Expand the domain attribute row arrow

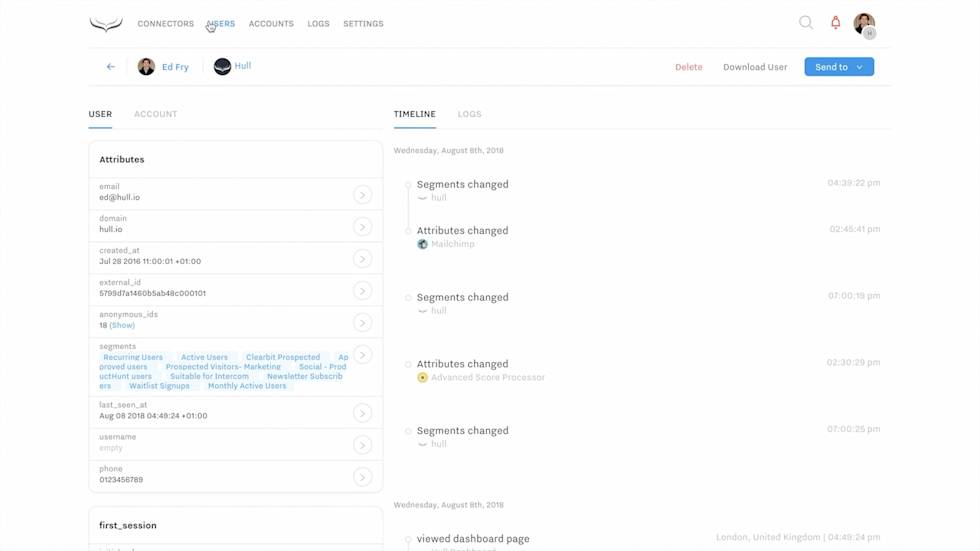click(x=362, y=227)
